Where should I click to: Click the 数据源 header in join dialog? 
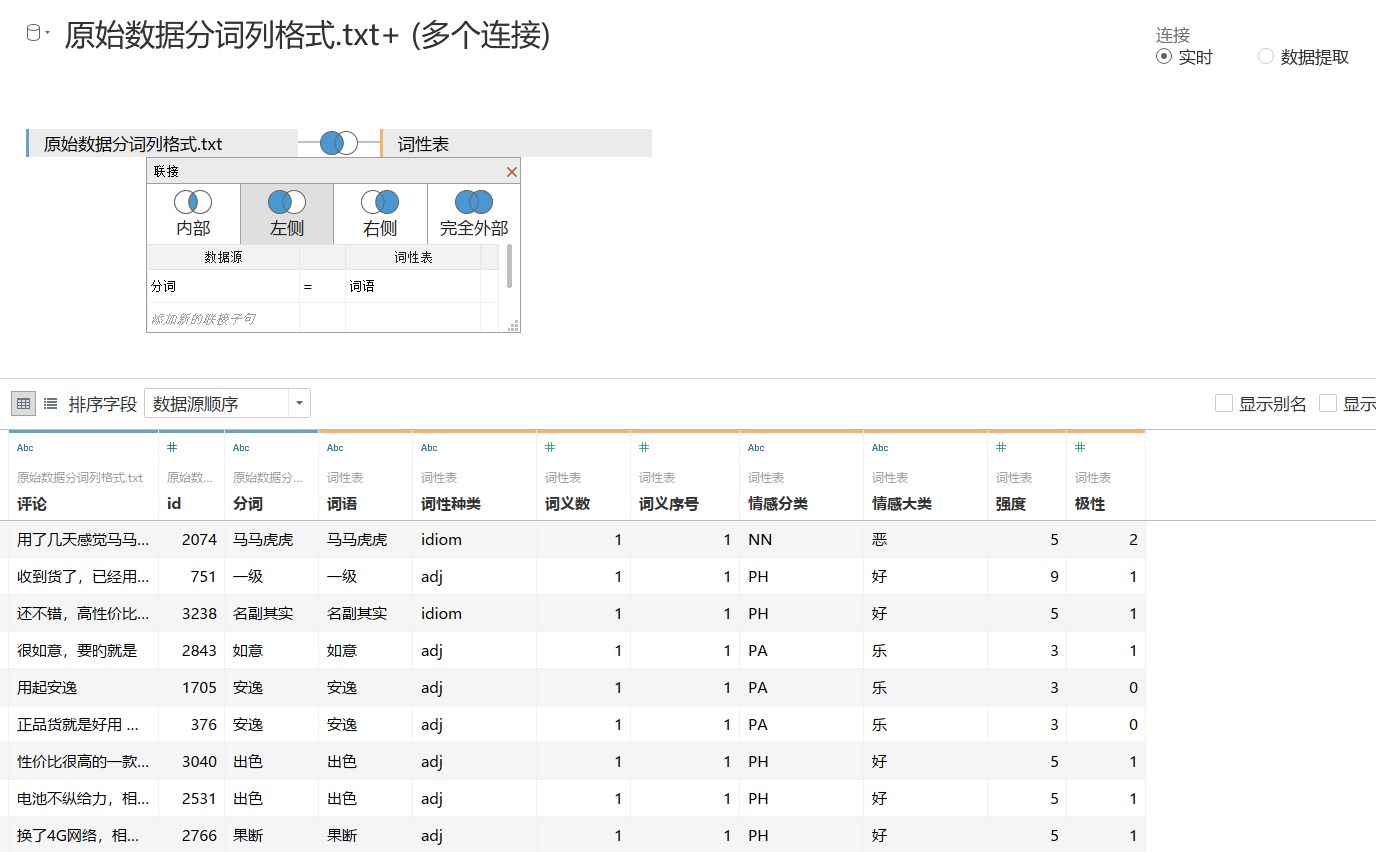[223, 257]
